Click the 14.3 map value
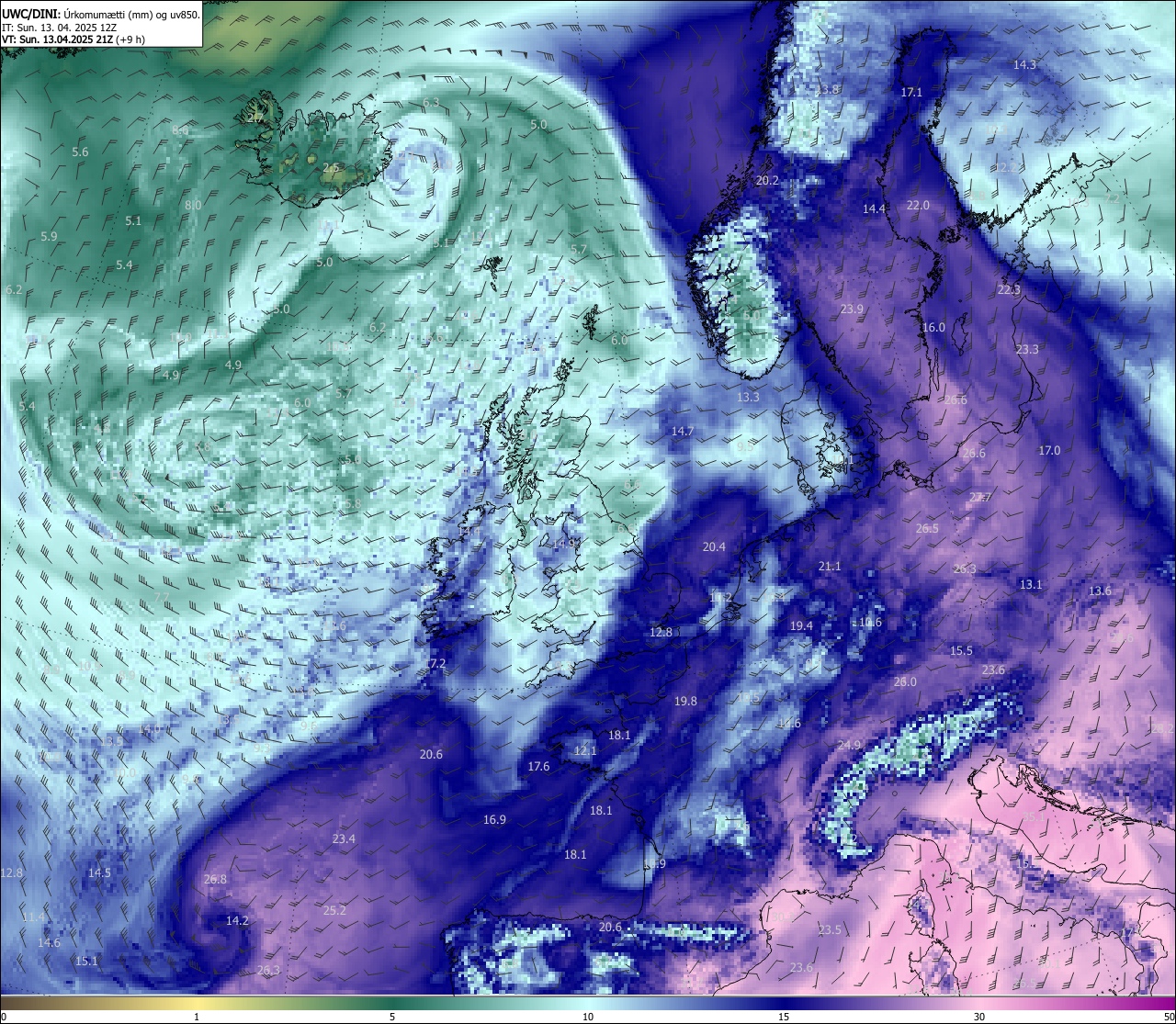This screenshot has width=1176, height=1024. coord(1024,65)
